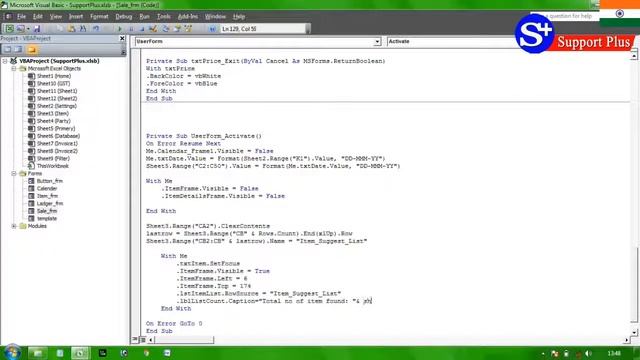
Task: Open the Insert menu
Action: (x=76, y=17)
